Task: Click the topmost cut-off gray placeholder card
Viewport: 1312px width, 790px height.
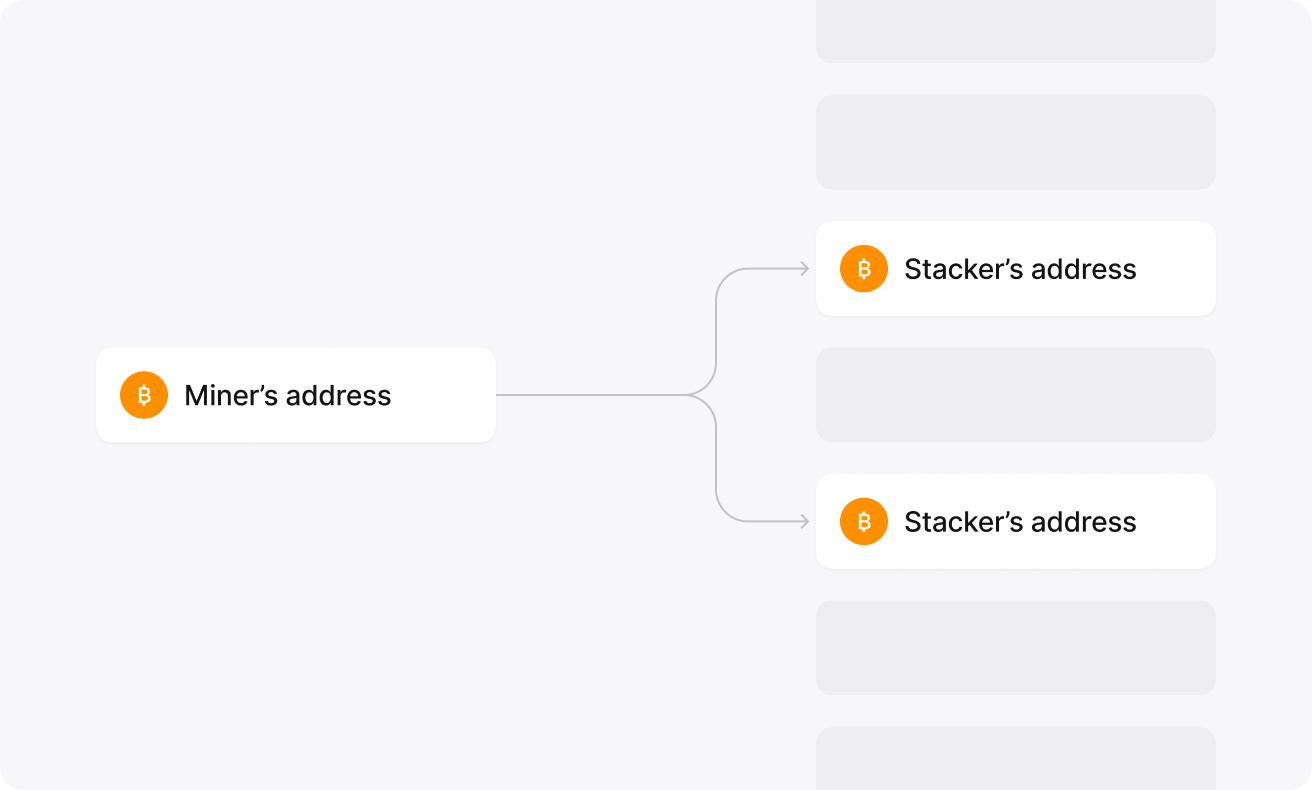Action: coord(1015,30)
